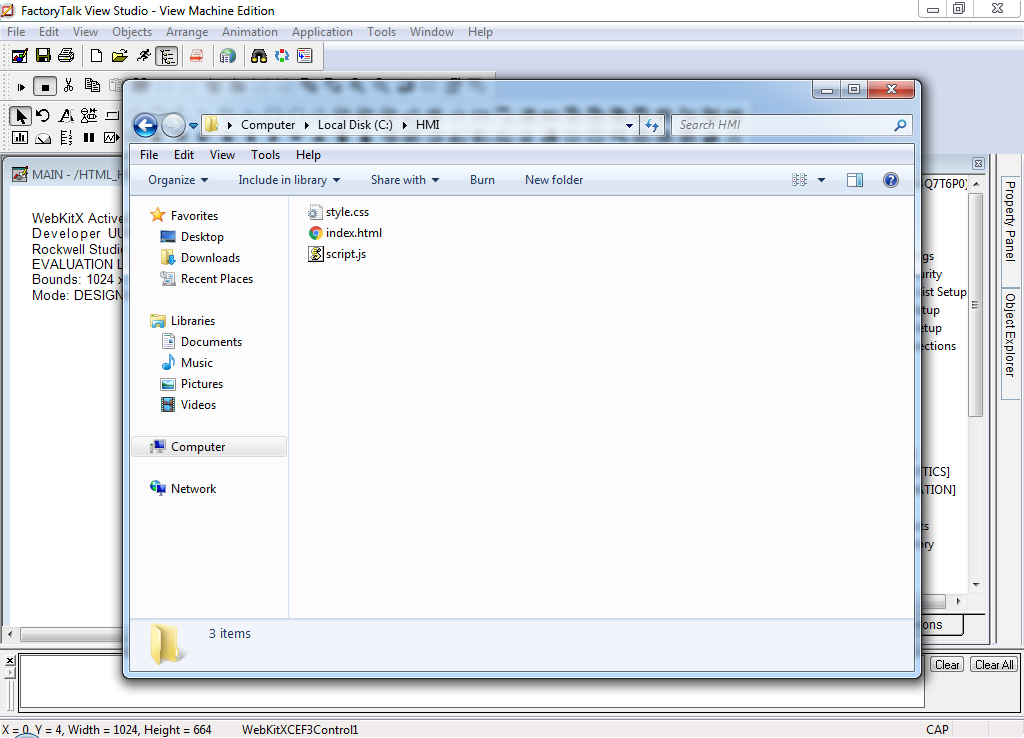Select the index.html file

[x=345, y=233]
